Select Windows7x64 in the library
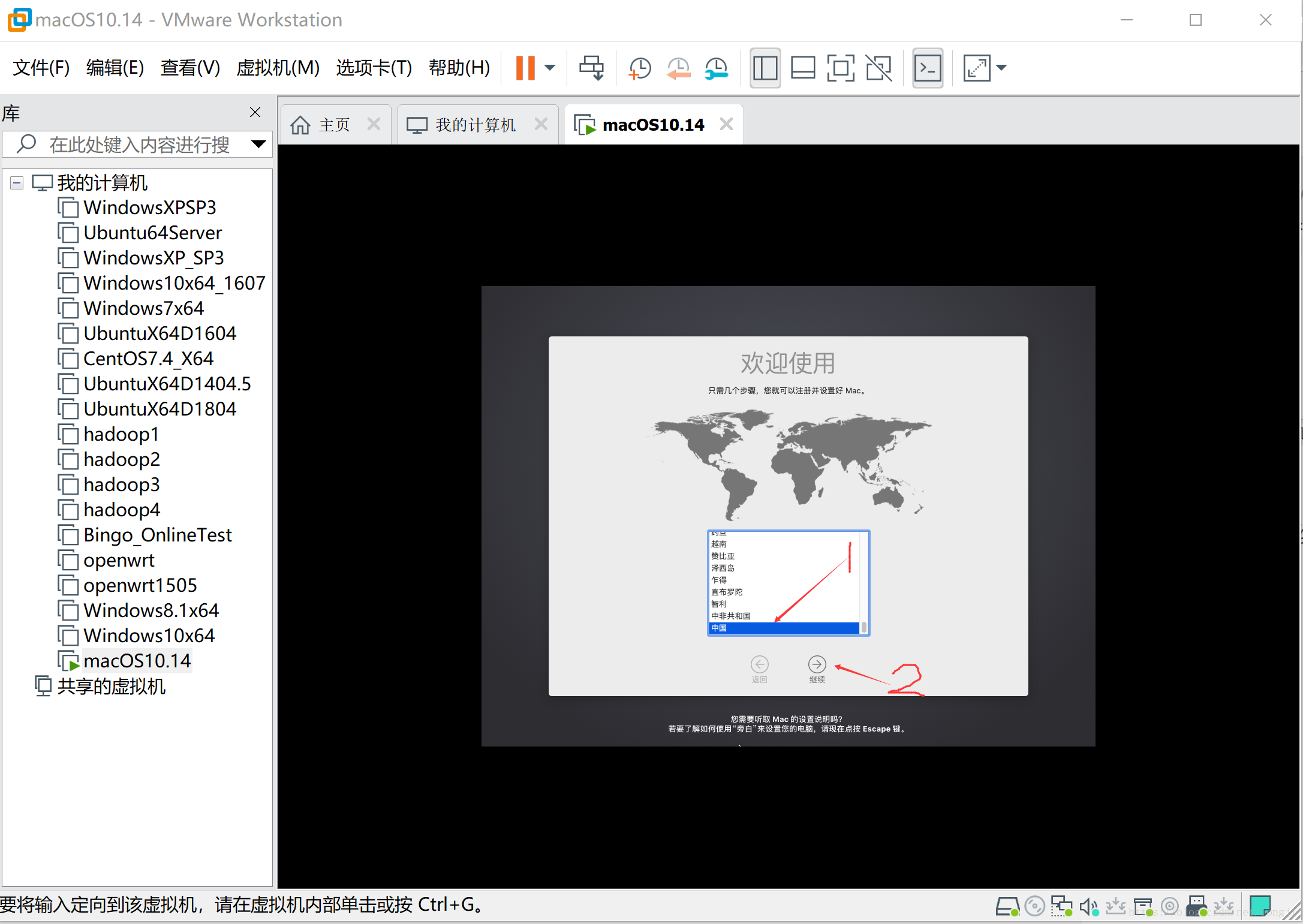This screenshot has height=924, width=1303. point(143,308)
